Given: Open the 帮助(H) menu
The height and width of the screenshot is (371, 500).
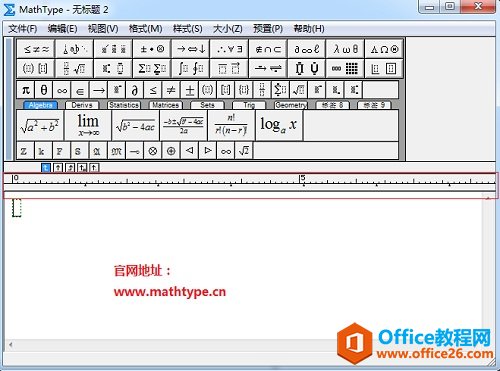Looking at the screenshot, I should coord(309,29).
